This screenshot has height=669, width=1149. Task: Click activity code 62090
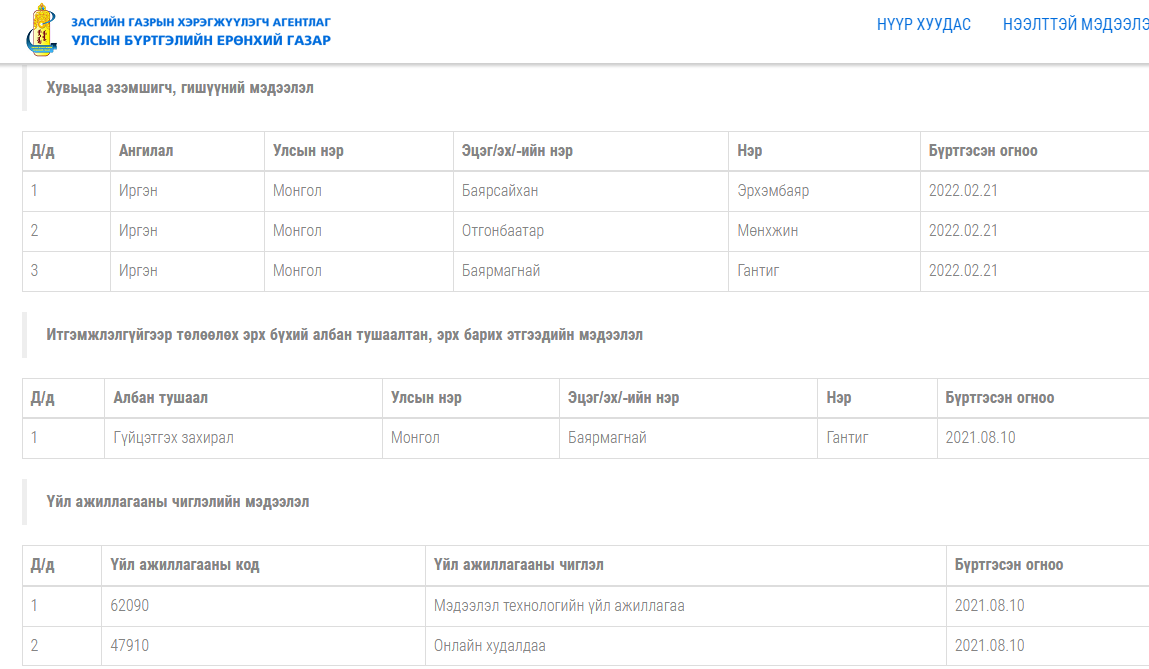(130, 606)
